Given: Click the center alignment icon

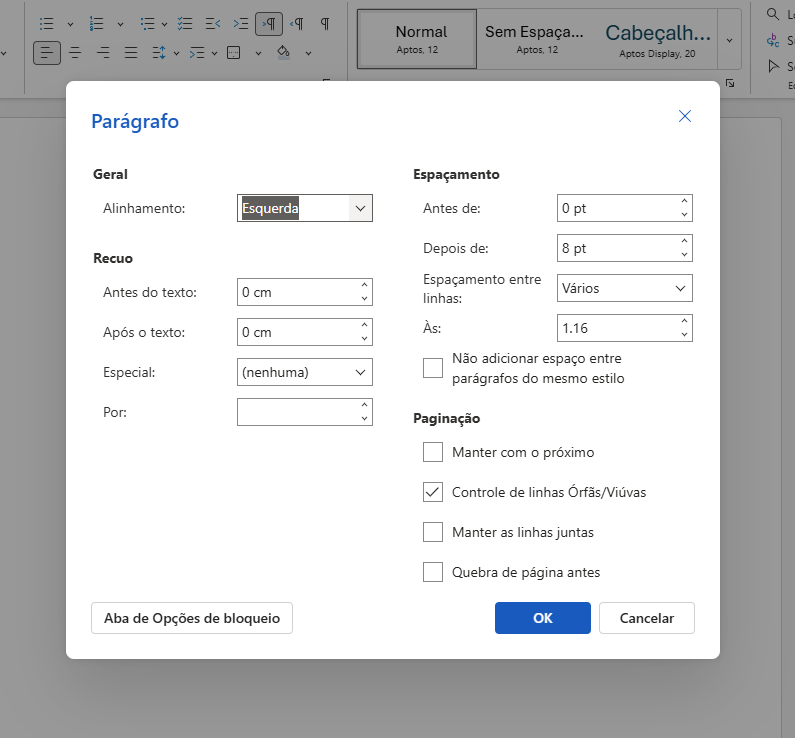Looking at the screenshot, I should pyautogui.click(x=75, y=53).
